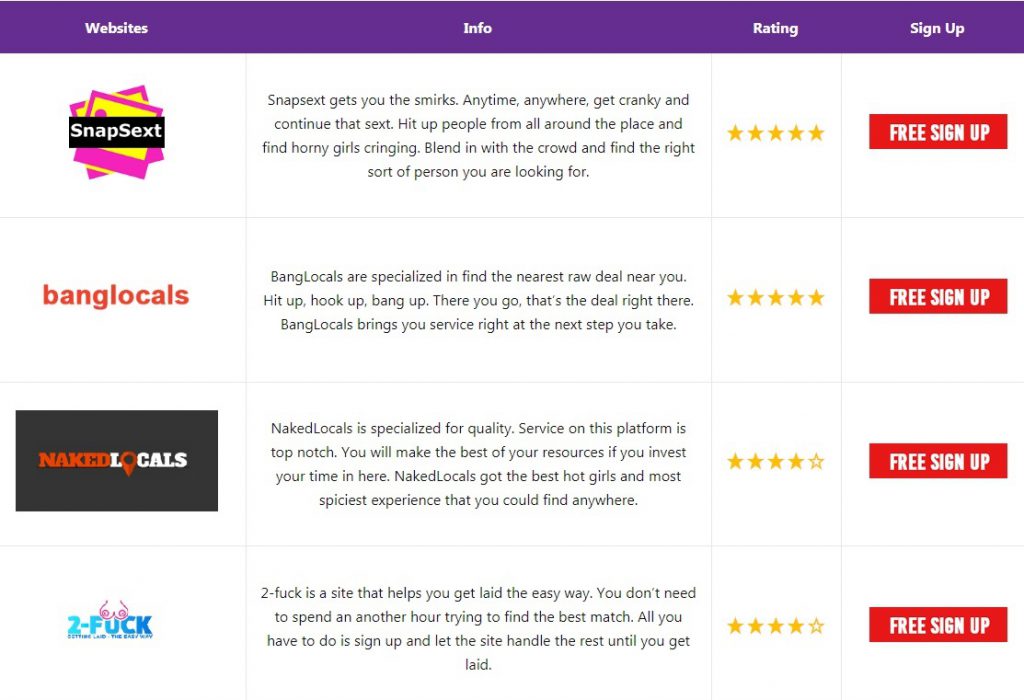Hit Free Sign Up for NakedLocals
This screenshot has width=1024, height=700.
point(937,462)
